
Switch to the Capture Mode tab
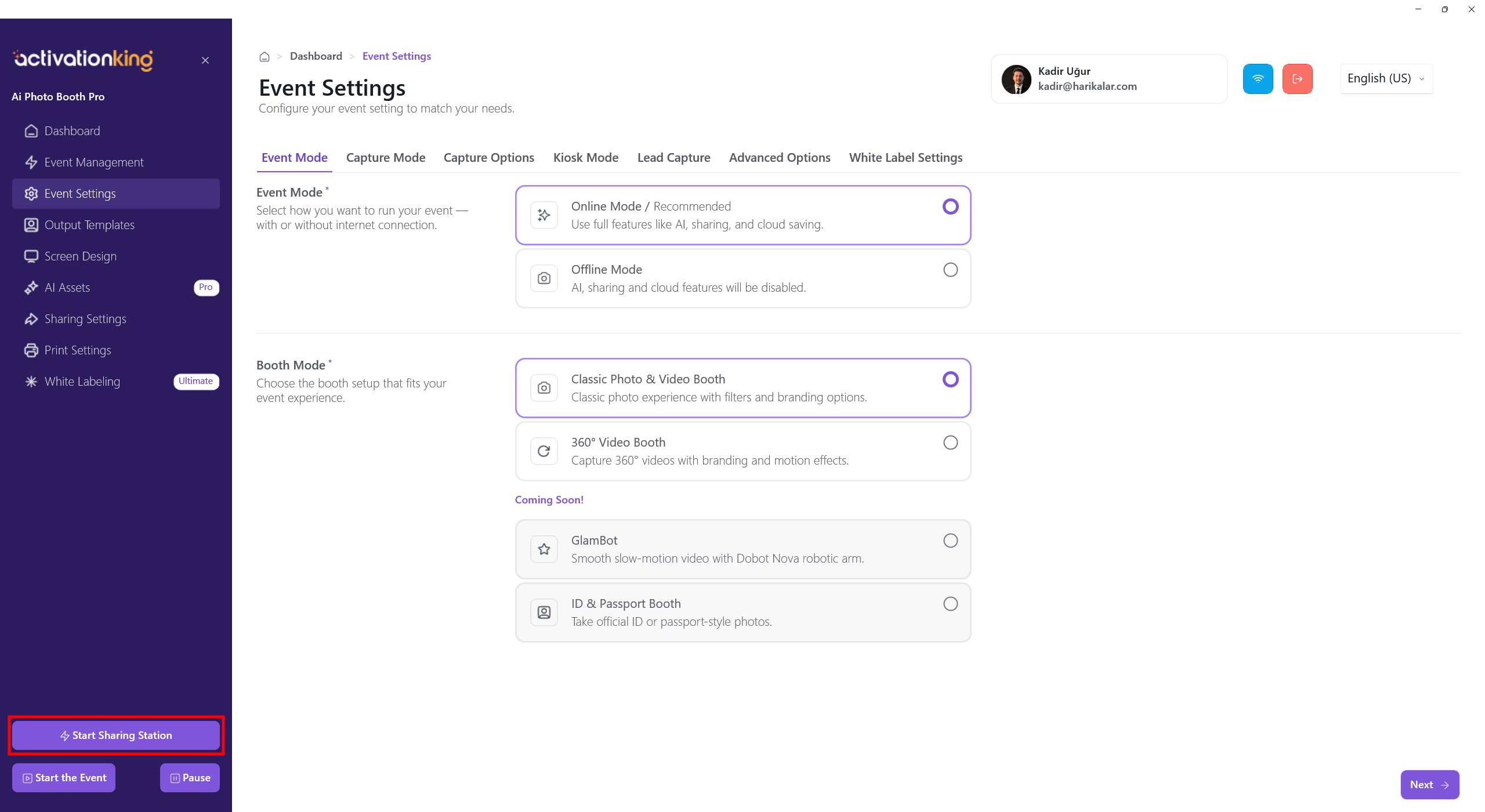tap(386, 158)
